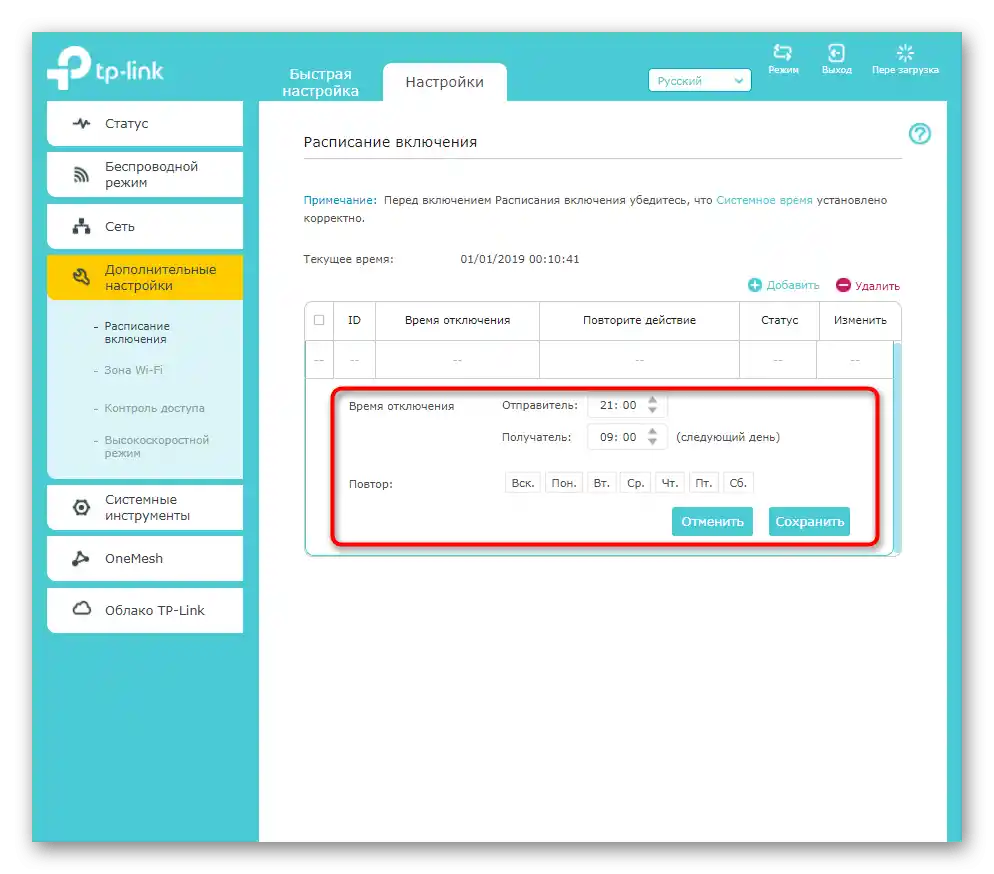This screenshot has width=994, height=874.
Task: Toggle Сб. repeat day
Action: pyautogui.click(x=738, y=483)
